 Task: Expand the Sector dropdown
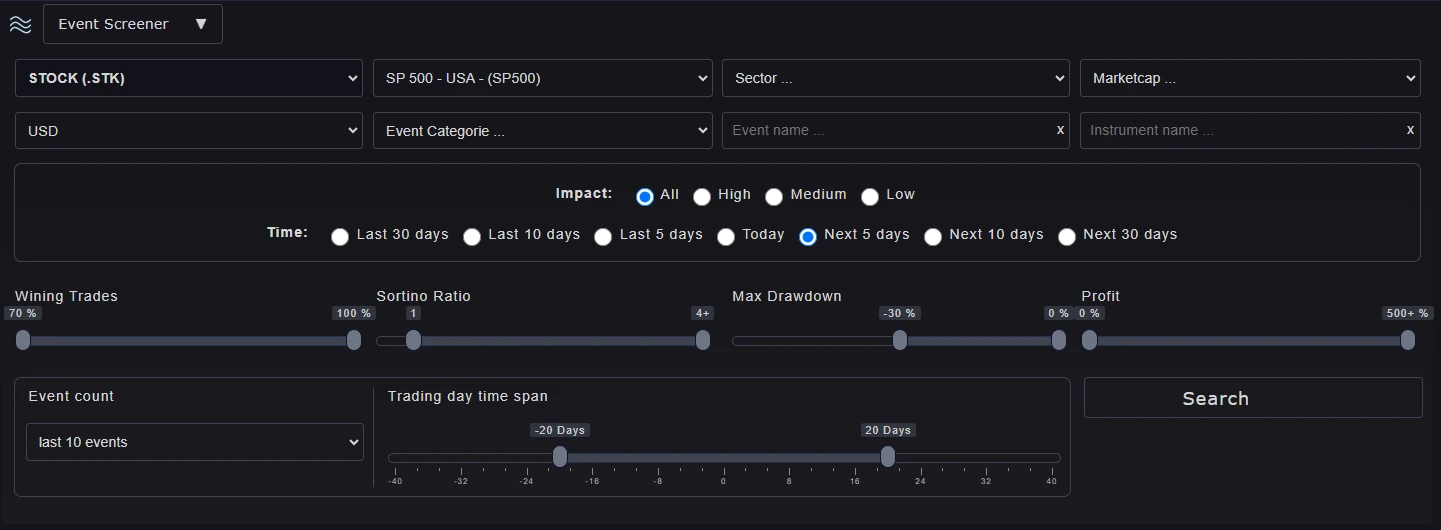coord(895,78)
